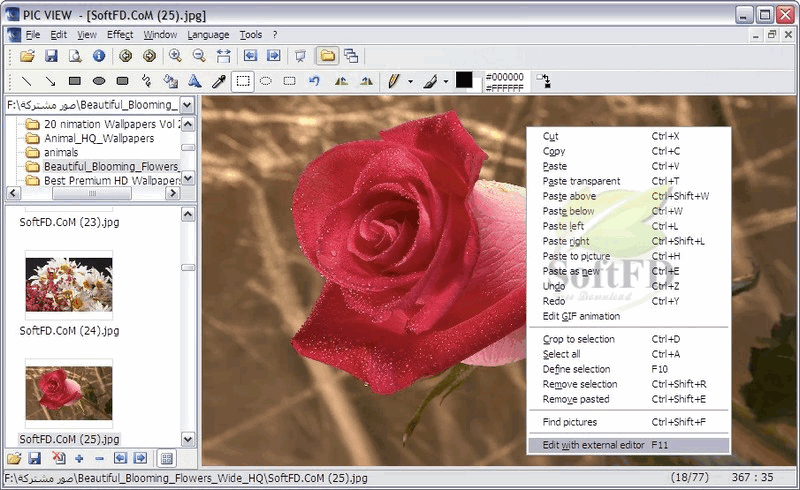The height and width of the screenshot is (490, 800).
Task: Click the zoom in magnifier icon
Action: [x=175, y=56]
